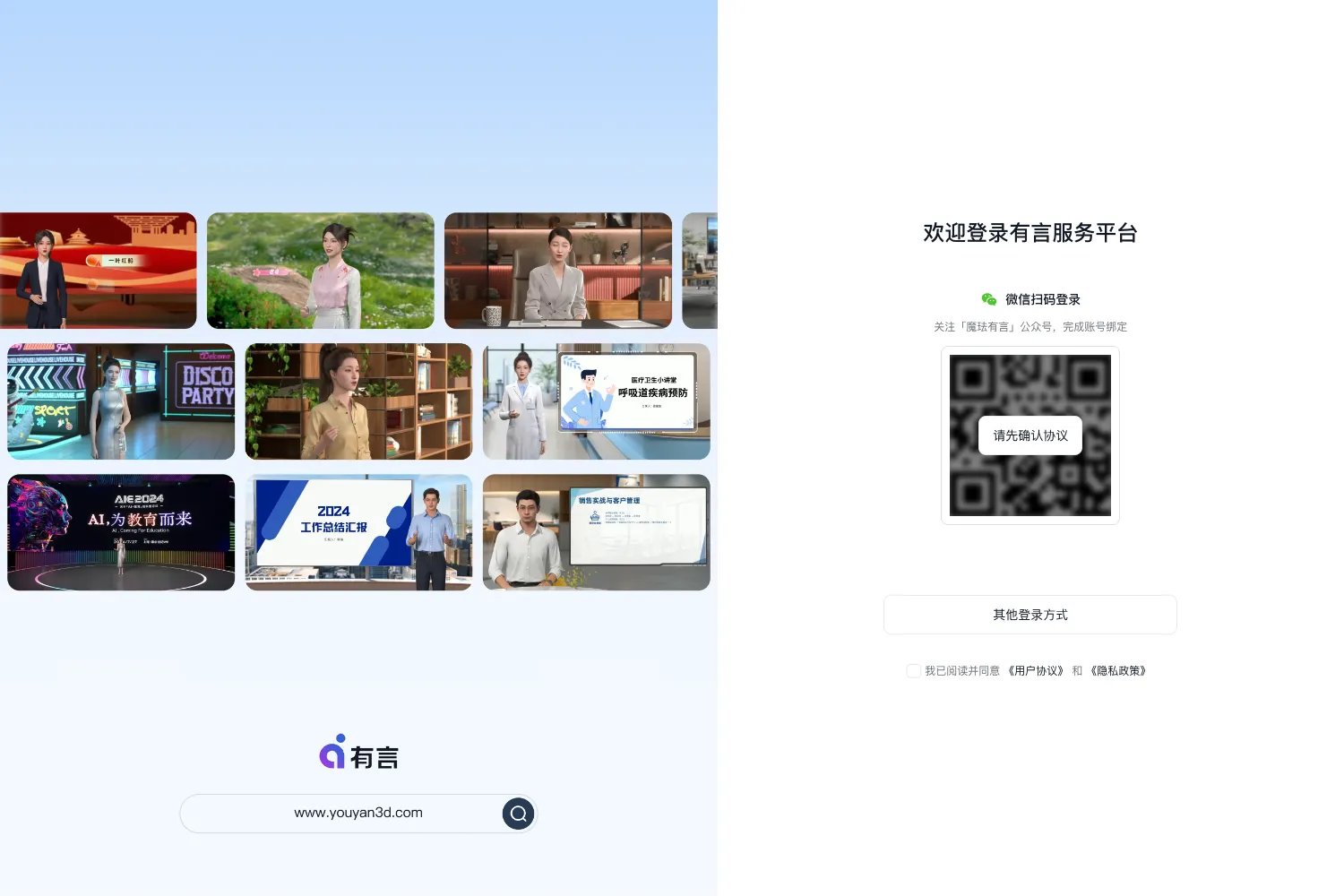This screenshot has height=896, width=1344.
Task: Open the 销售实战与客户管理 thumbnail
Action: (597, 532)
